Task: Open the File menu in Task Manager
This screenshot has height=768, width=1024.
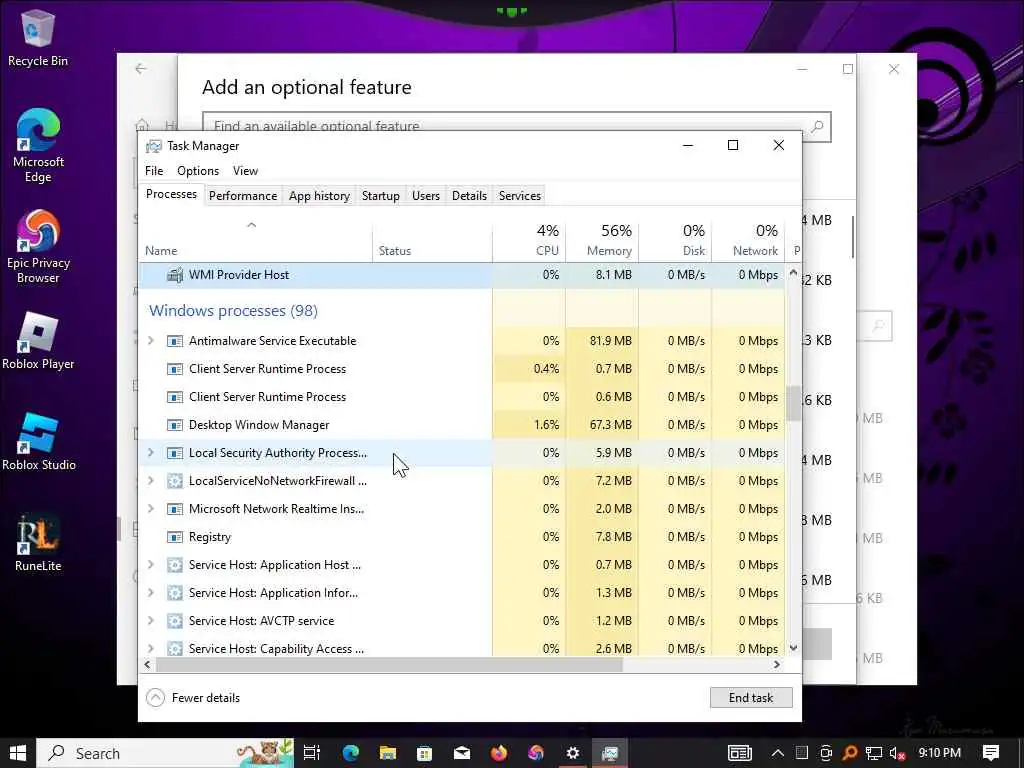Action: point(154,171)
